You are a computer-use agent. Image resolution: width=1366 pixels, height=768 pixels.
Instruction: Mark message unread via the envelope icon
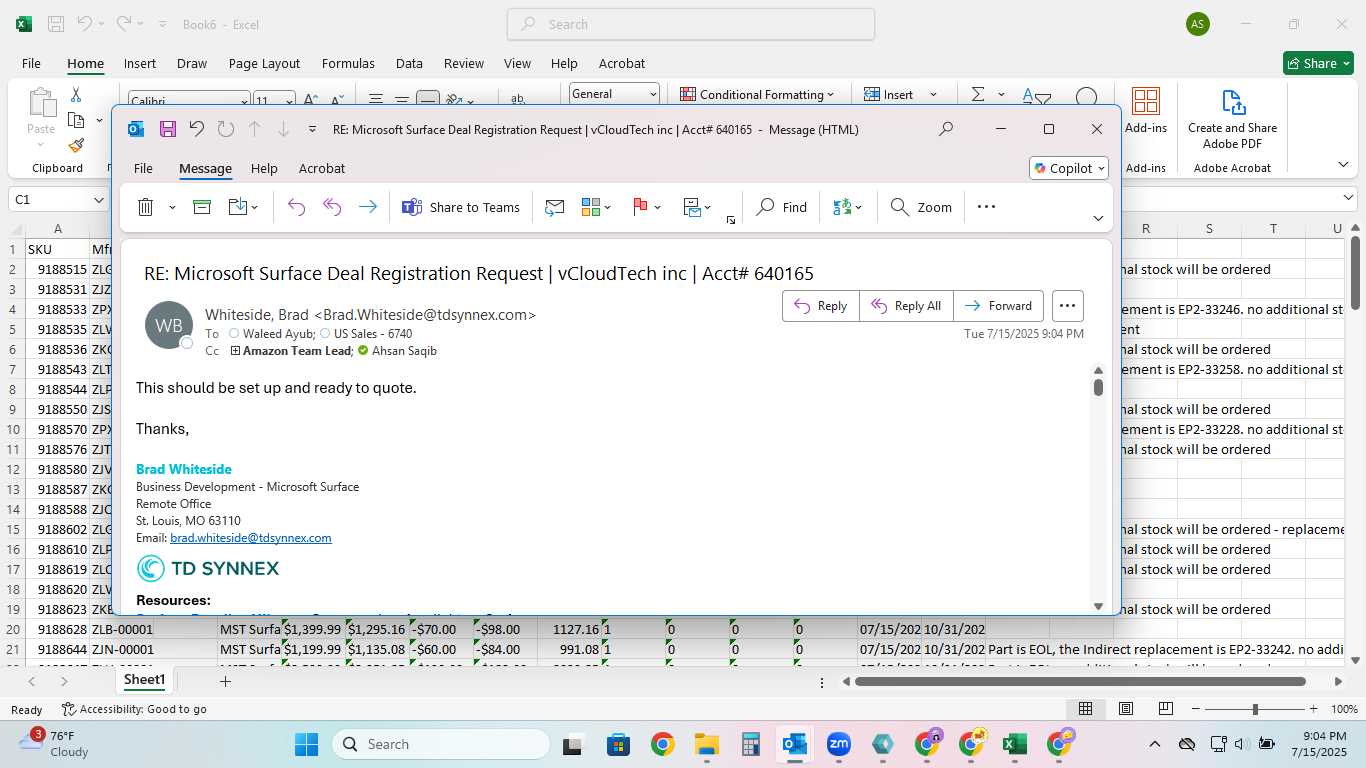pos(554,207)
